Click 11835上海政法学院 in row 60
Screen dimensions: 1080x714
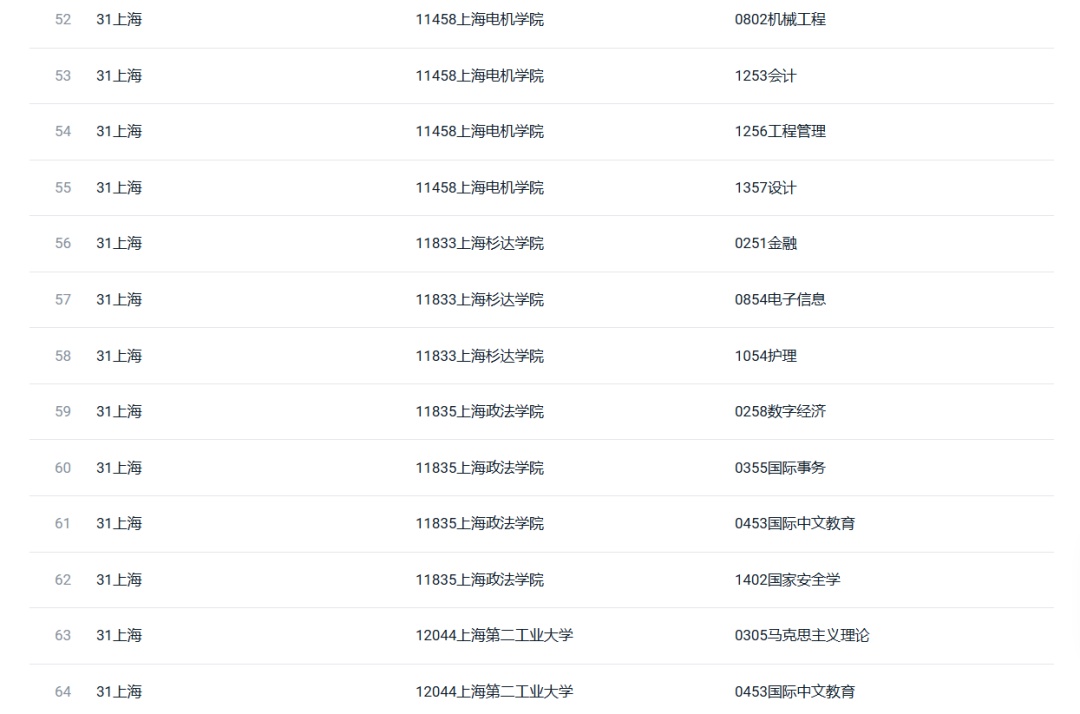[479, 468]
